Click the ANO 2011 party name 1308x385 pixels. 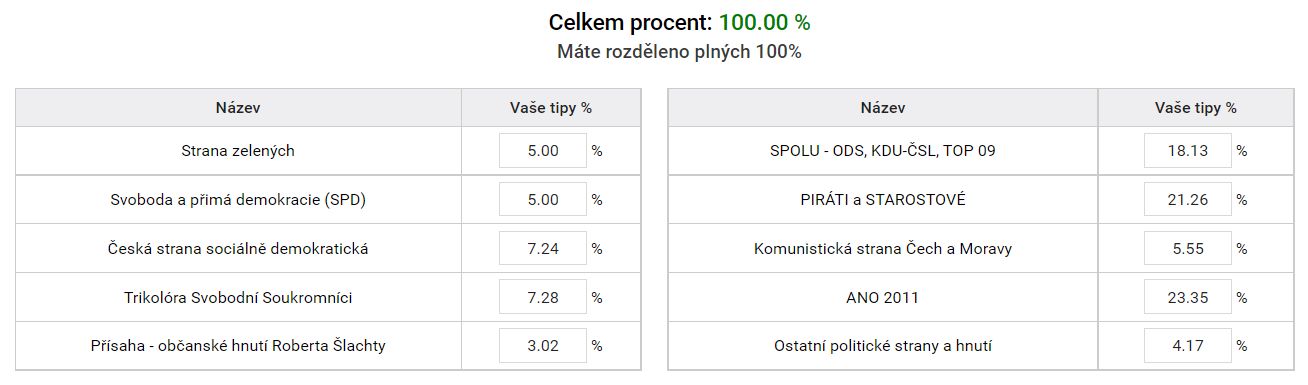tap(882, 298)
